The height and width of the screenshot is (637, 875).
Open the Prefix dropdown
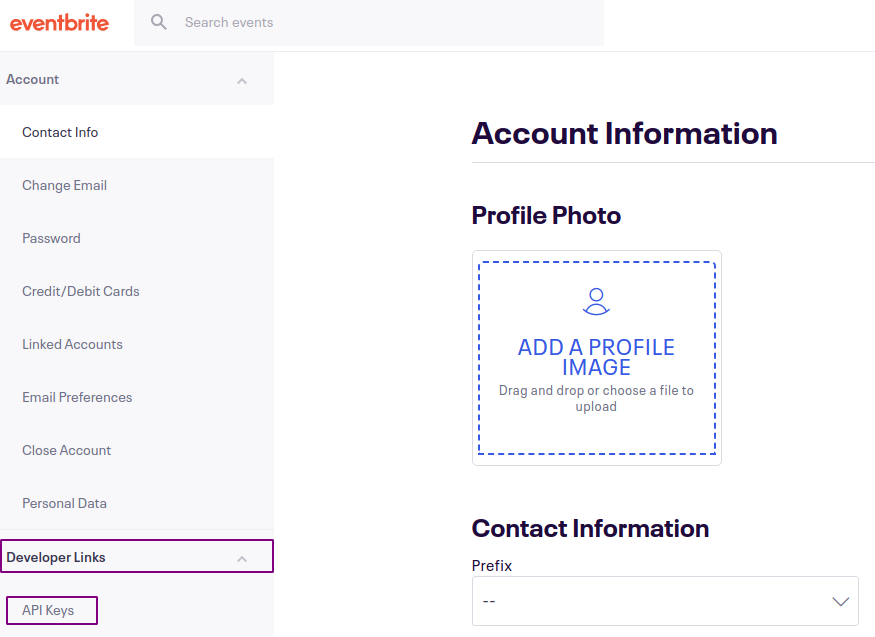pyautogui.click(x=664, y=600)
